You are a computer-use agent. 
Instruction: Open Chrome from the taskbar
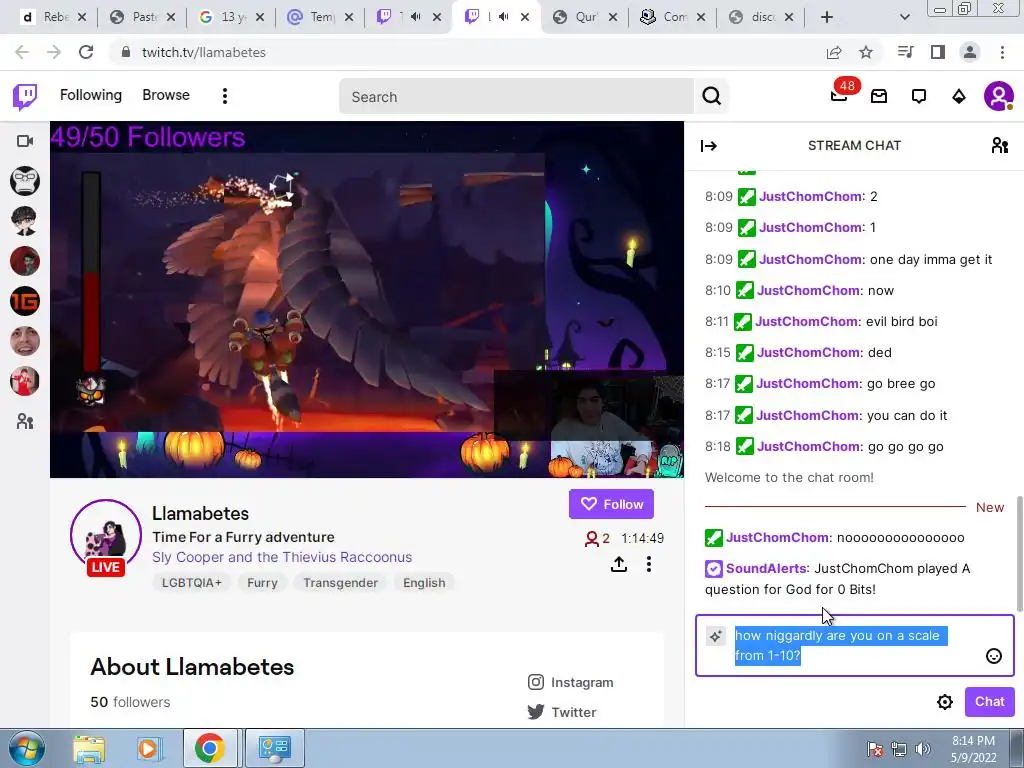209,749
